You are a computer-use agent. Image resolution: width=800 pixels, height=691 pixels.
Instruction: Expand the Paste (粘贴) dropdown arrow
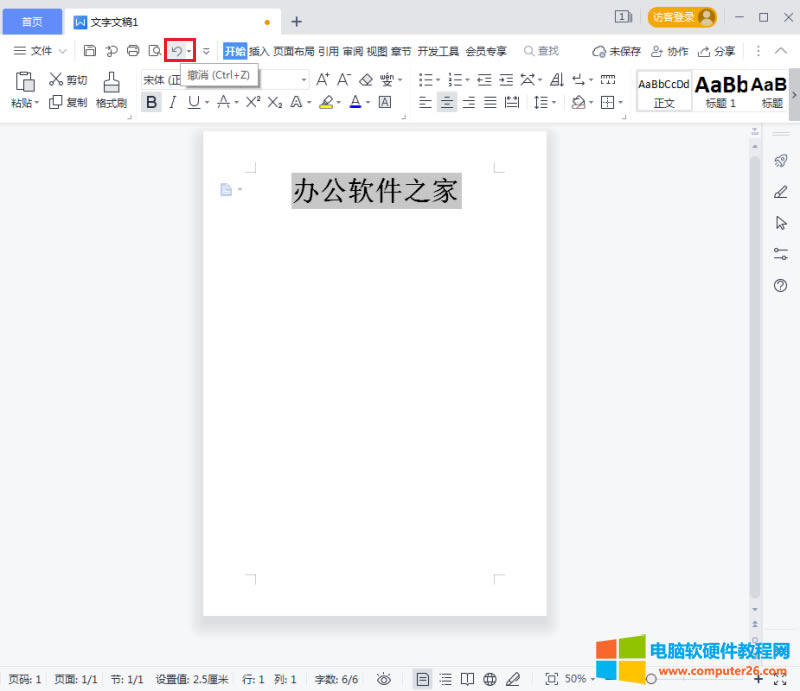click(38, 103)
